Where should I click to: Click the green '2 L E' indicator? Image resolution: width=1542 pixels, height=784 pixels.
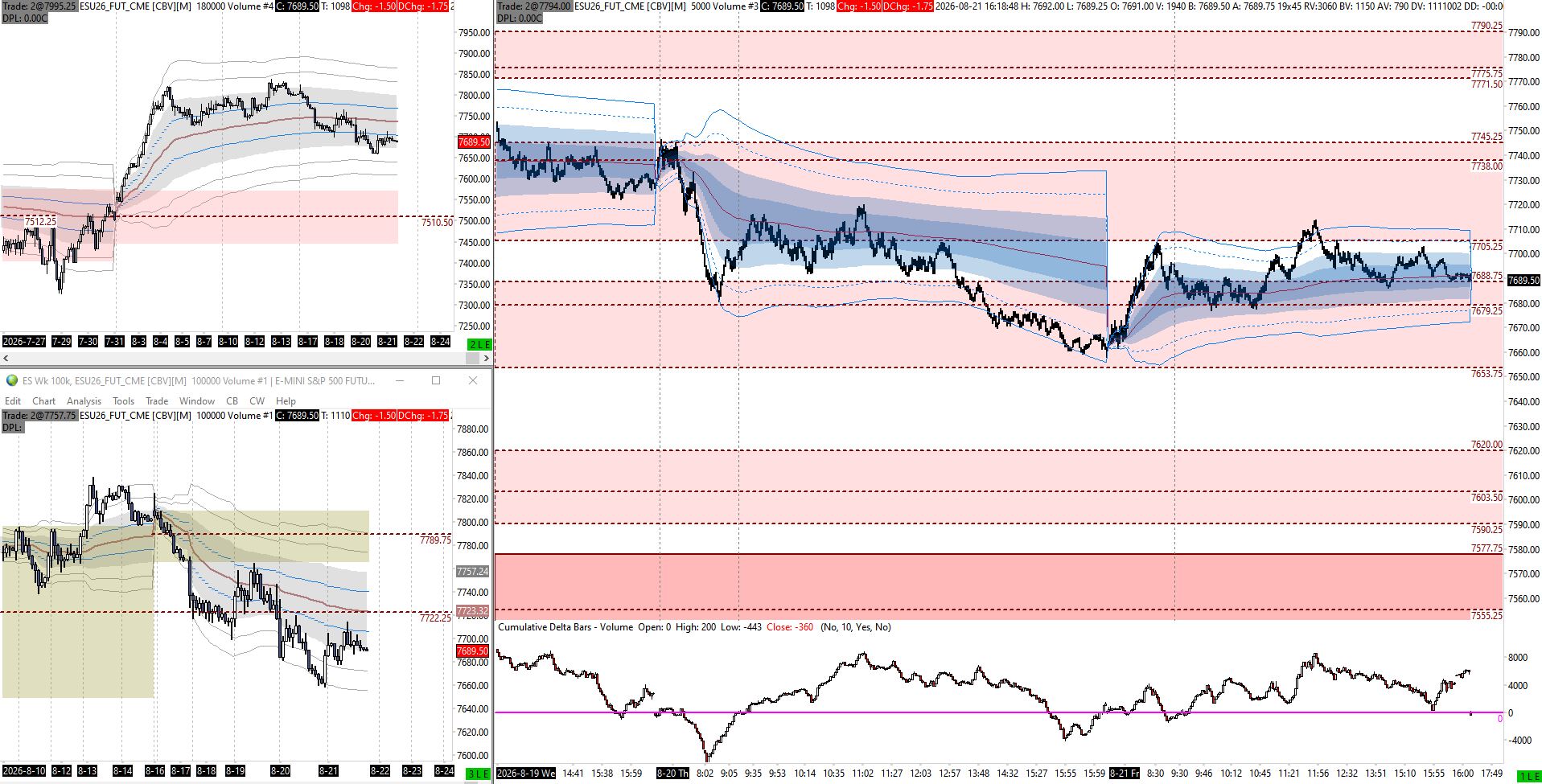coord(479,344)
